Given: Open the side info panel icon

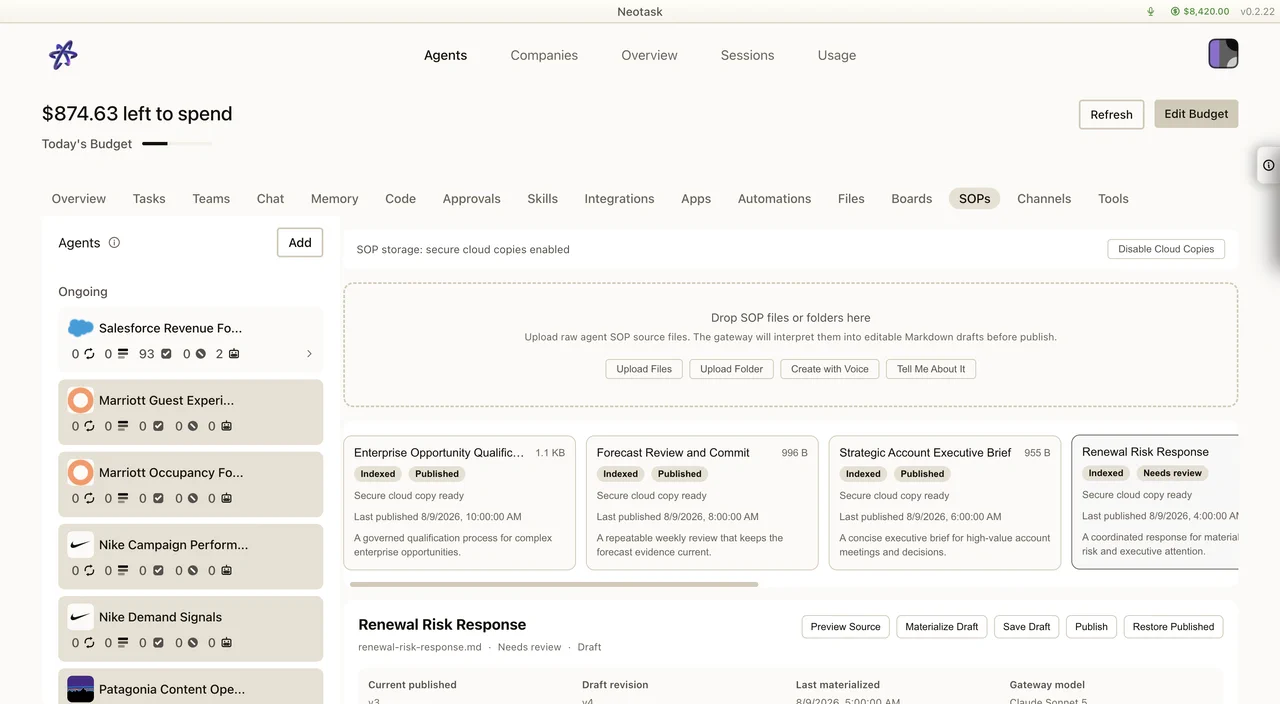Looking at the screenshot, I should (1269, 165).
